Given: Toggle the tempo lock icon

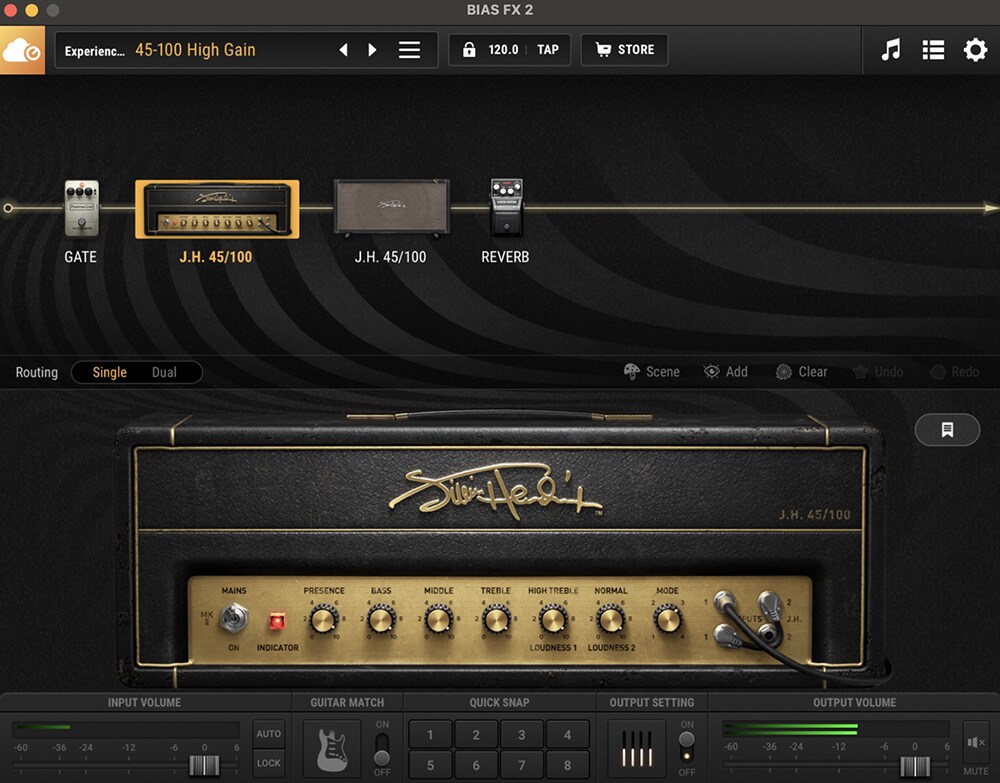Looking at the screenshot, I should (469, 50).
